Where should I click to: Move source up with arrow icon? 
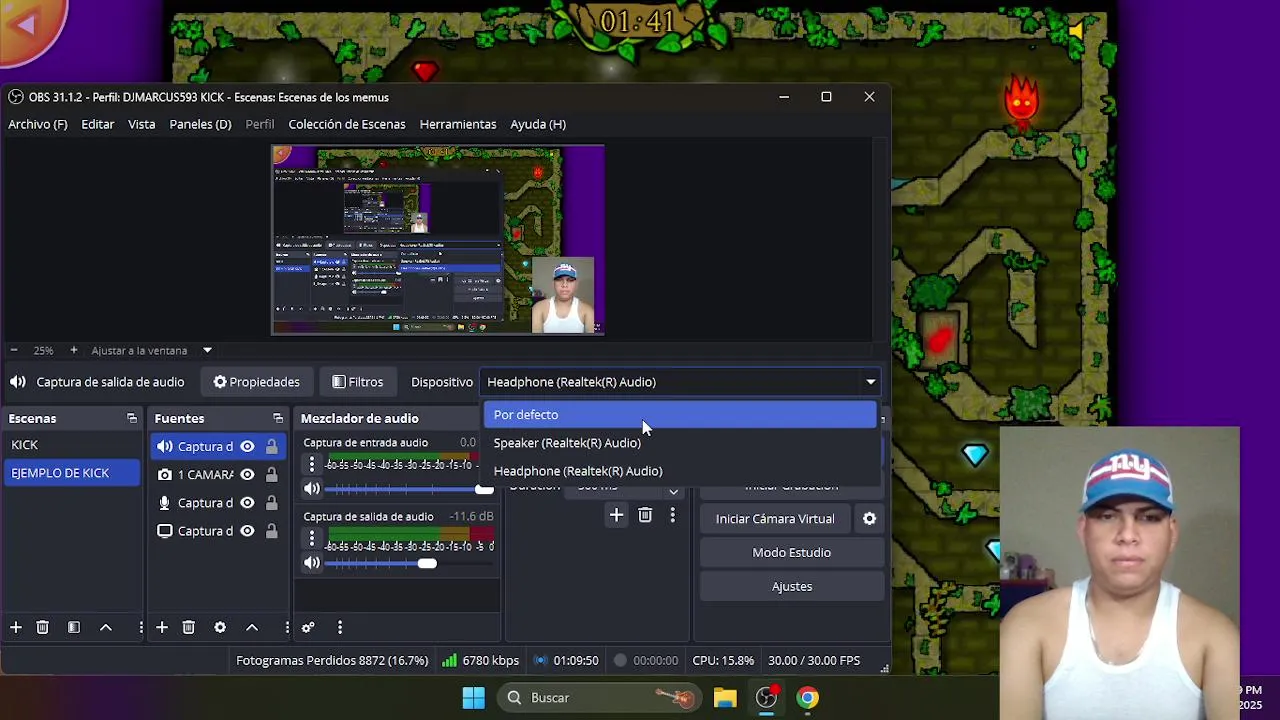coord(252,627)
